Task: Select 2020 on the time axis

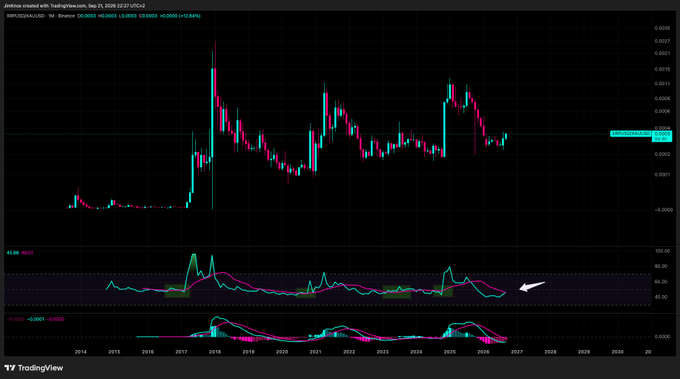Action: [x=282, y=352]
